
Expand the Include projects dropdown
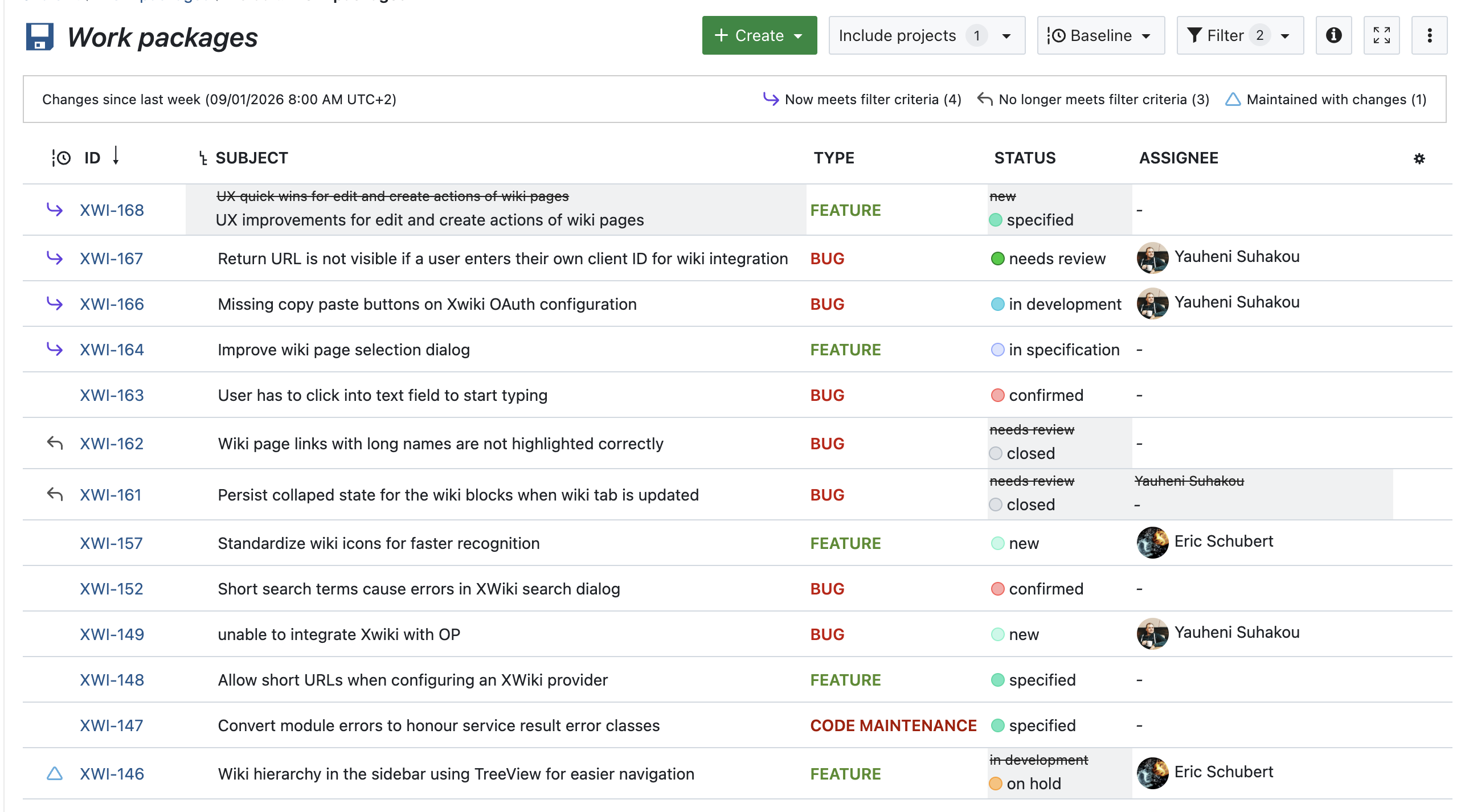pyautogui.click(x=927, y=35)
